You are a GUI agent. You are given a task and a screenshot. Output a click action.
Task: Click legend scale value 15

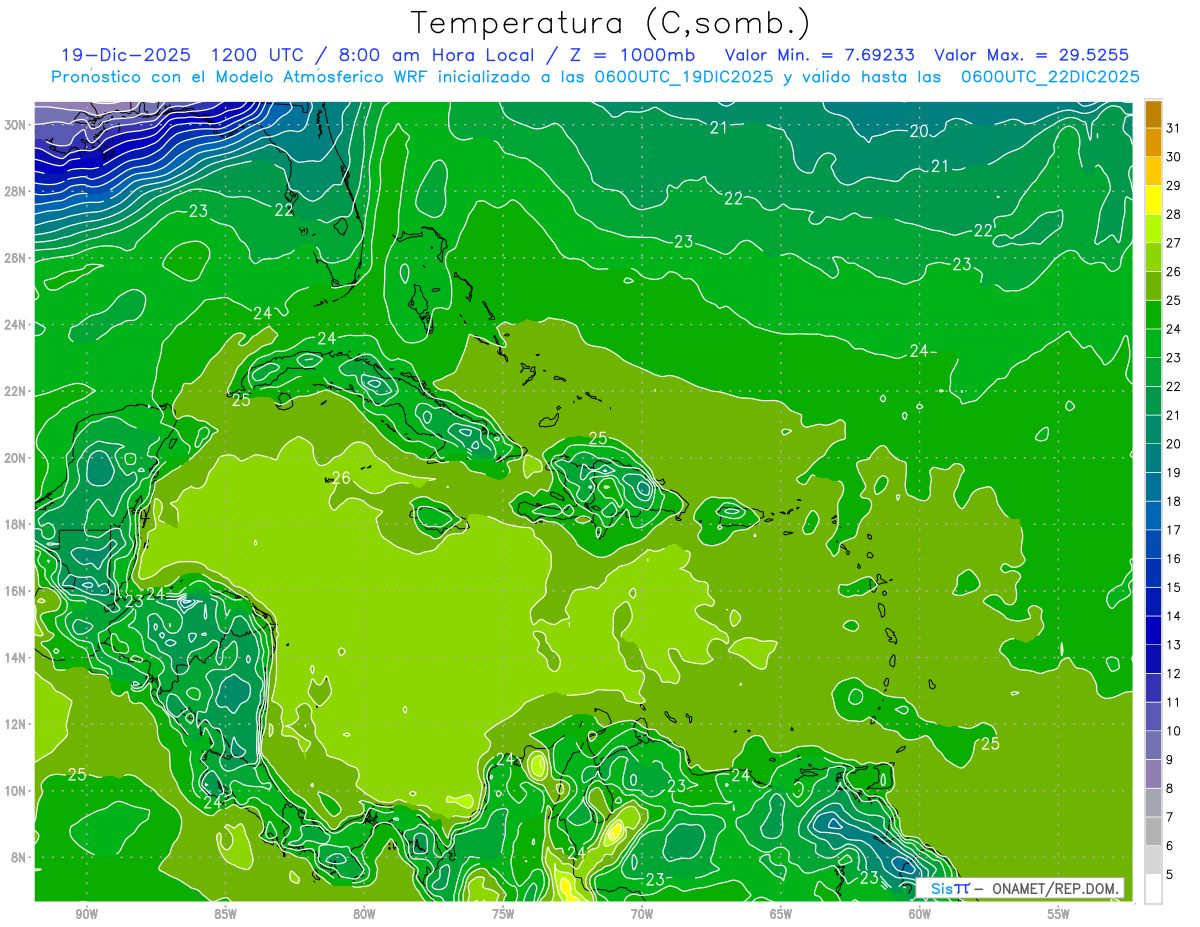click(1174, 587)
